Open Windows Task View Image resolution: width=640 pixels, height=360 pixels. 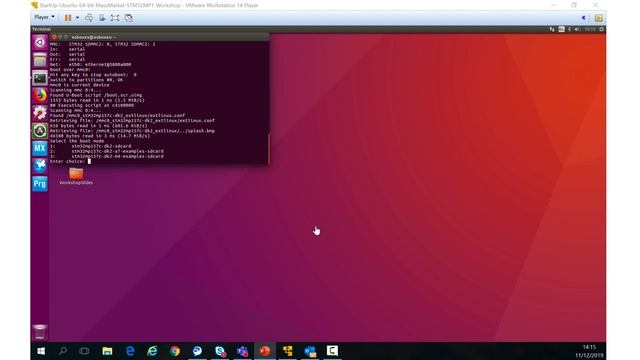[84, 351]
